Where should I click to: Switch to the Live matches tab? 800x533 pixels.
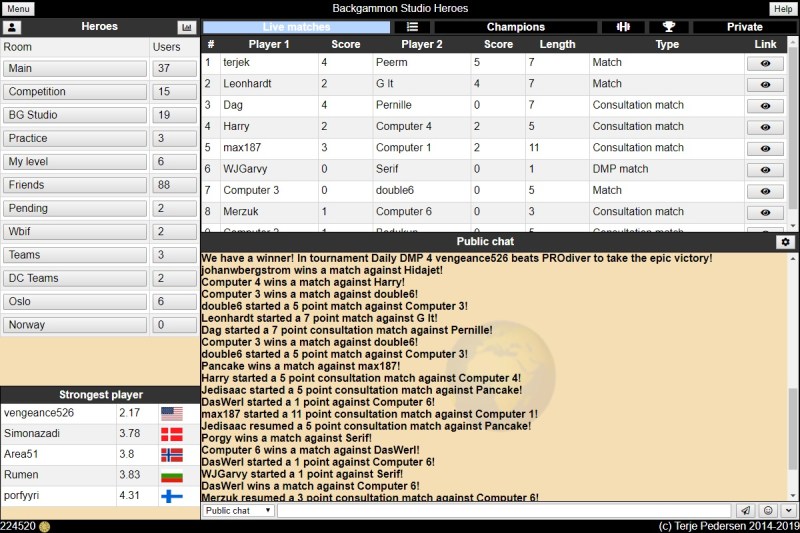[296, 27]
